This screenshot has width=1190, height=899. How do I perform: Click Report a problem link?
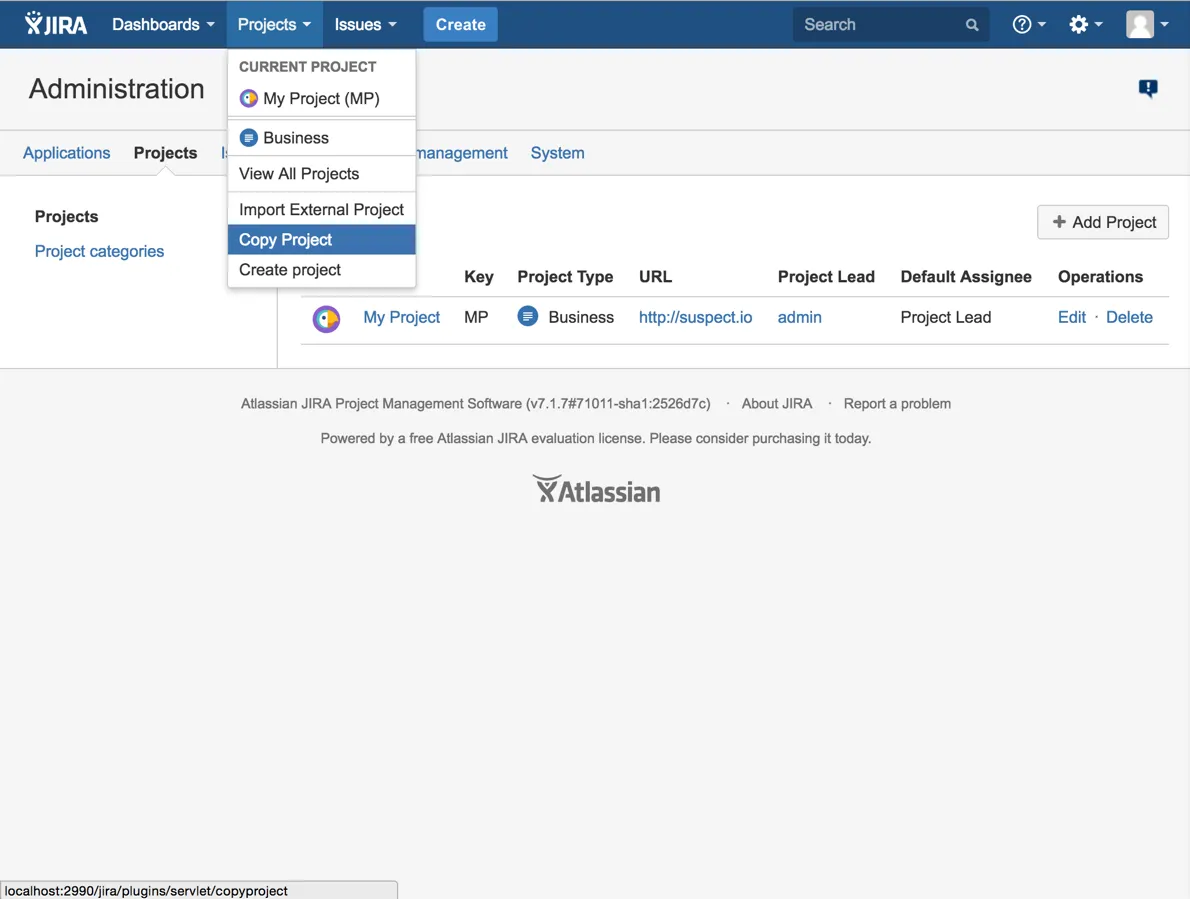tap(897, 404)
